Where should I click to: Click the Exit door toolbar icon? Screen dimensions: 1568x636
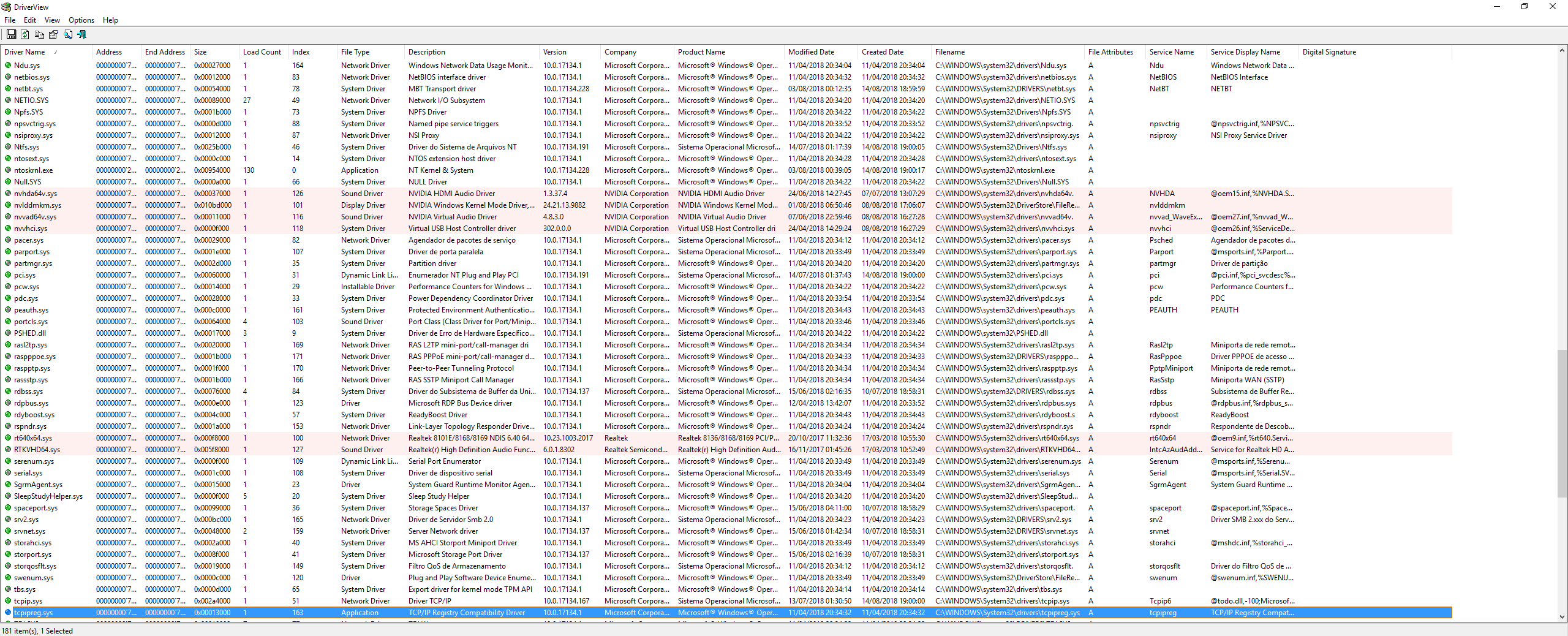pyautogui.click(x=82, y=35)
